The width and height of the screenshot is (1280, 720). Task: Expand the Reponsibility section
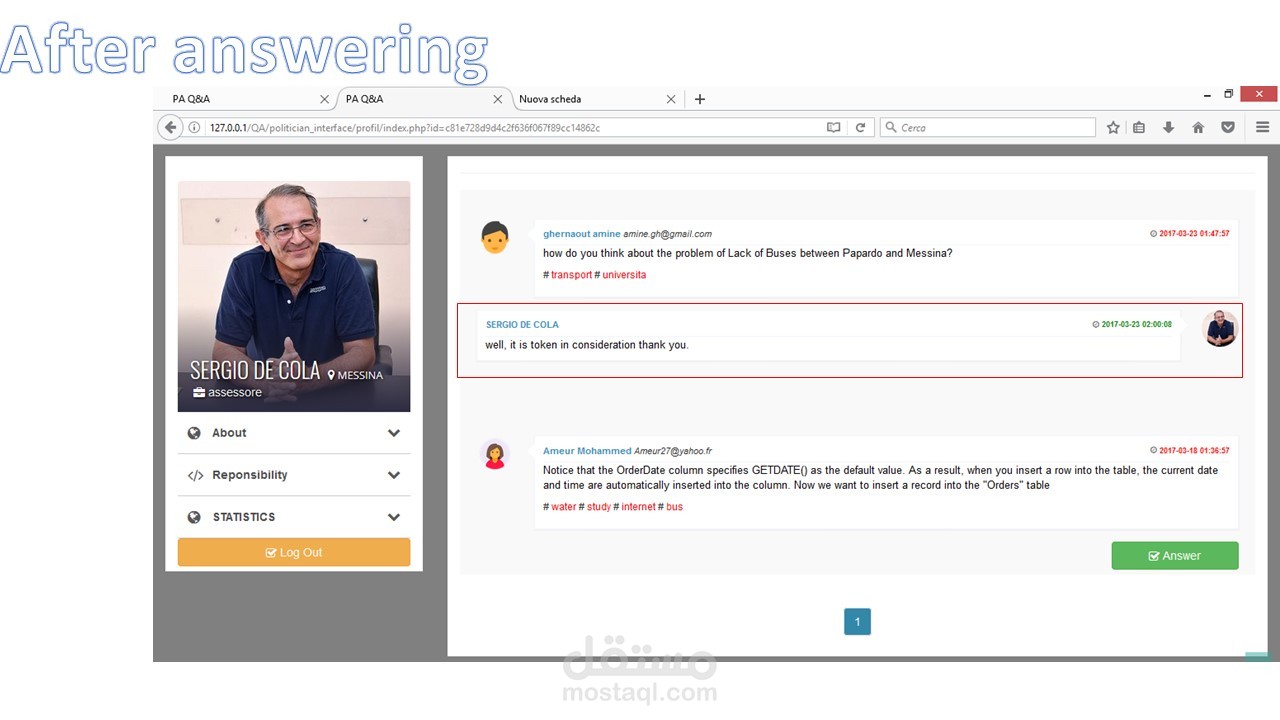pyautogui.click(x=294, y=475)
